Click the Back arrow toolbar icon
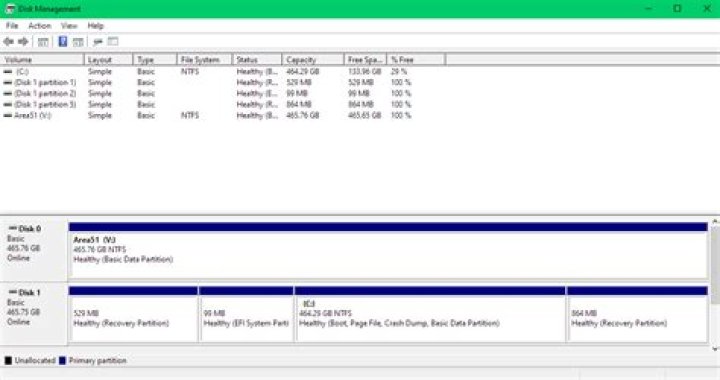Viewport: 720px width, 380px height. 8,42
